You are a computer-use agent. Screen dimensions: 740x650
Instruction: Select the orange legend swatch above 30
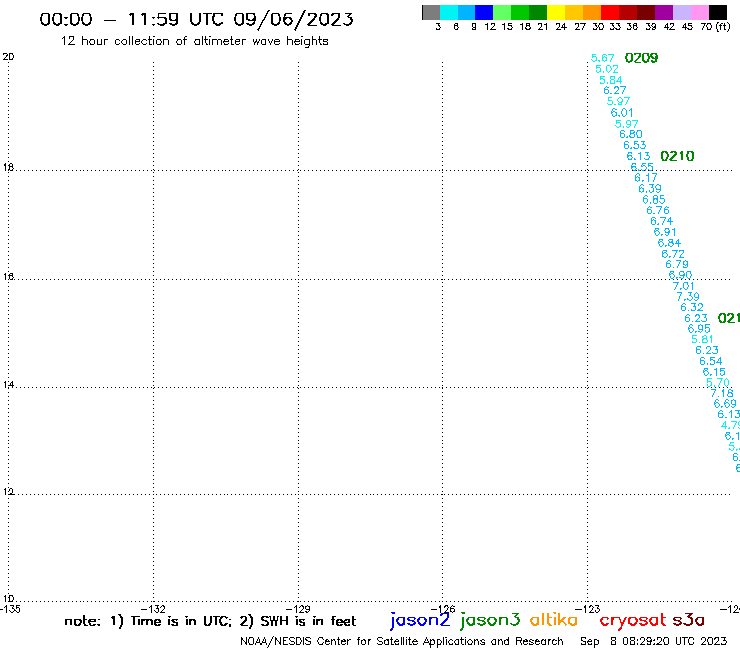pyautogui.click(x=592, y=12)
